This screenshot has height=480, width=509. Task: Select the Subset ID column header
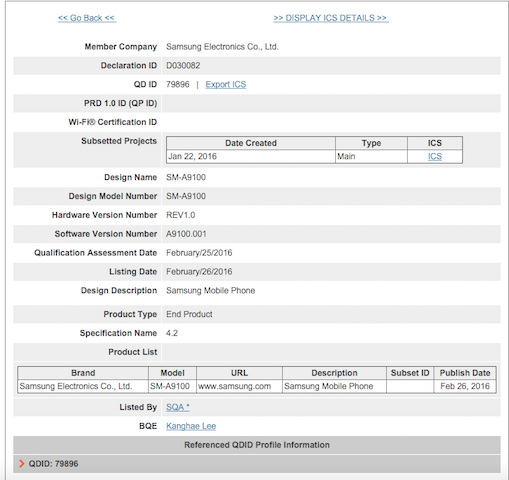[x=410, y=373]
